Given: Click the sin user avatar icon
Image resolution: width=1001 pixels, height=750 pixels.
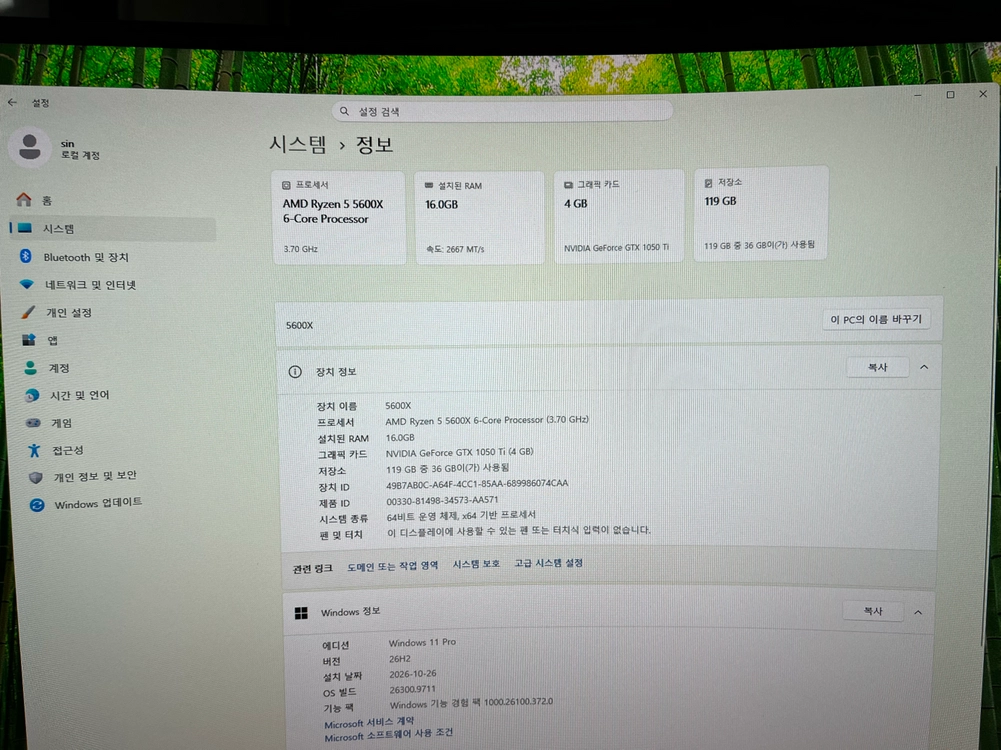Looking at the screenshot, I should pos(29,147).
